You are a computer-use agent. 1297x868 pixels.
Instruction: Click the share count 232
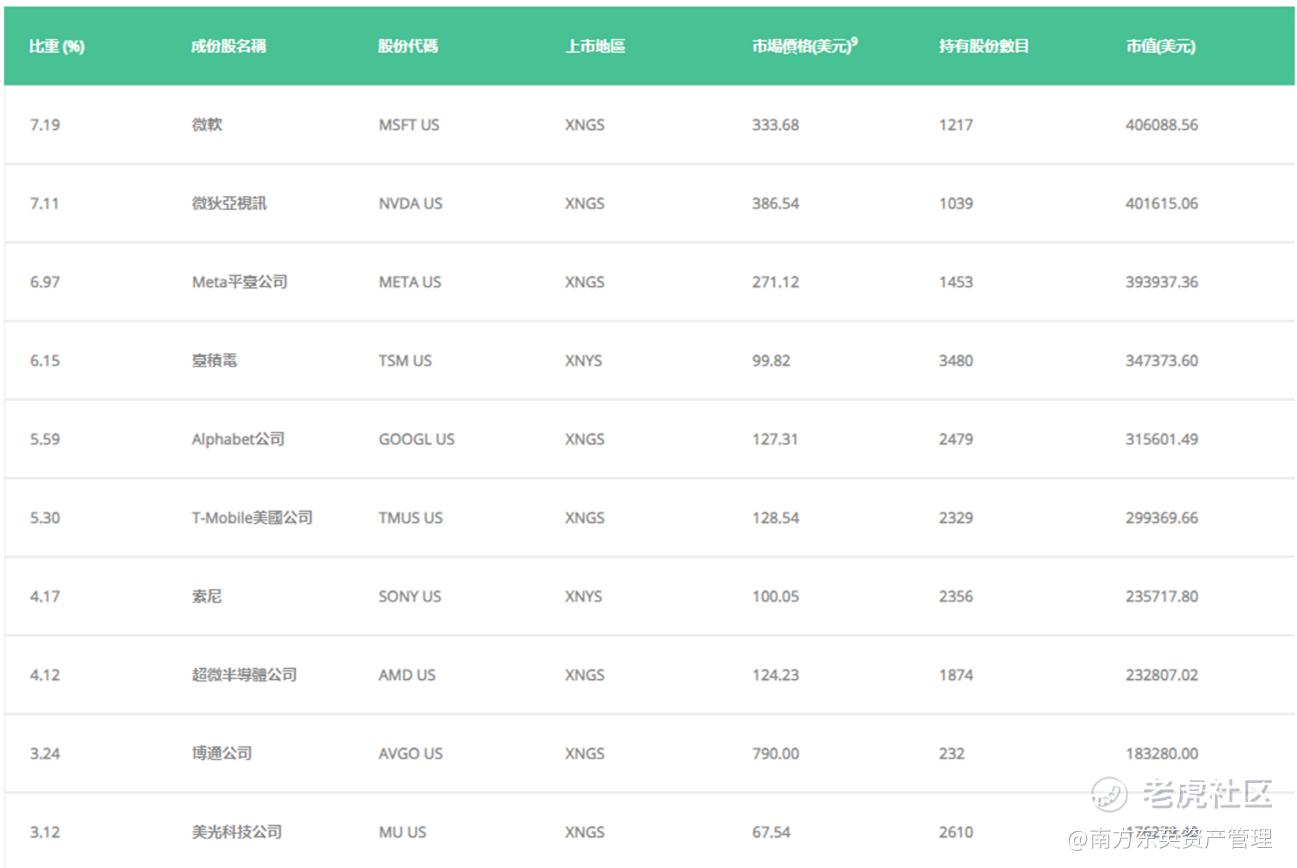pos(952,753)
